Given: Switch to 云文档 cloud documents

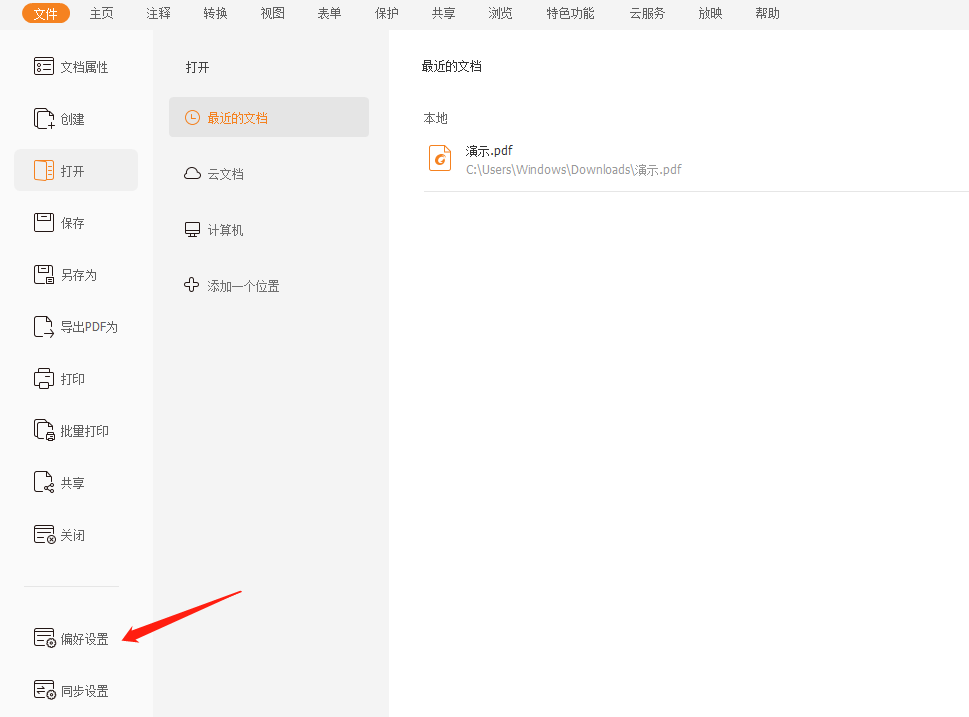Looking at the screenshot, I should tap(225, 174).
